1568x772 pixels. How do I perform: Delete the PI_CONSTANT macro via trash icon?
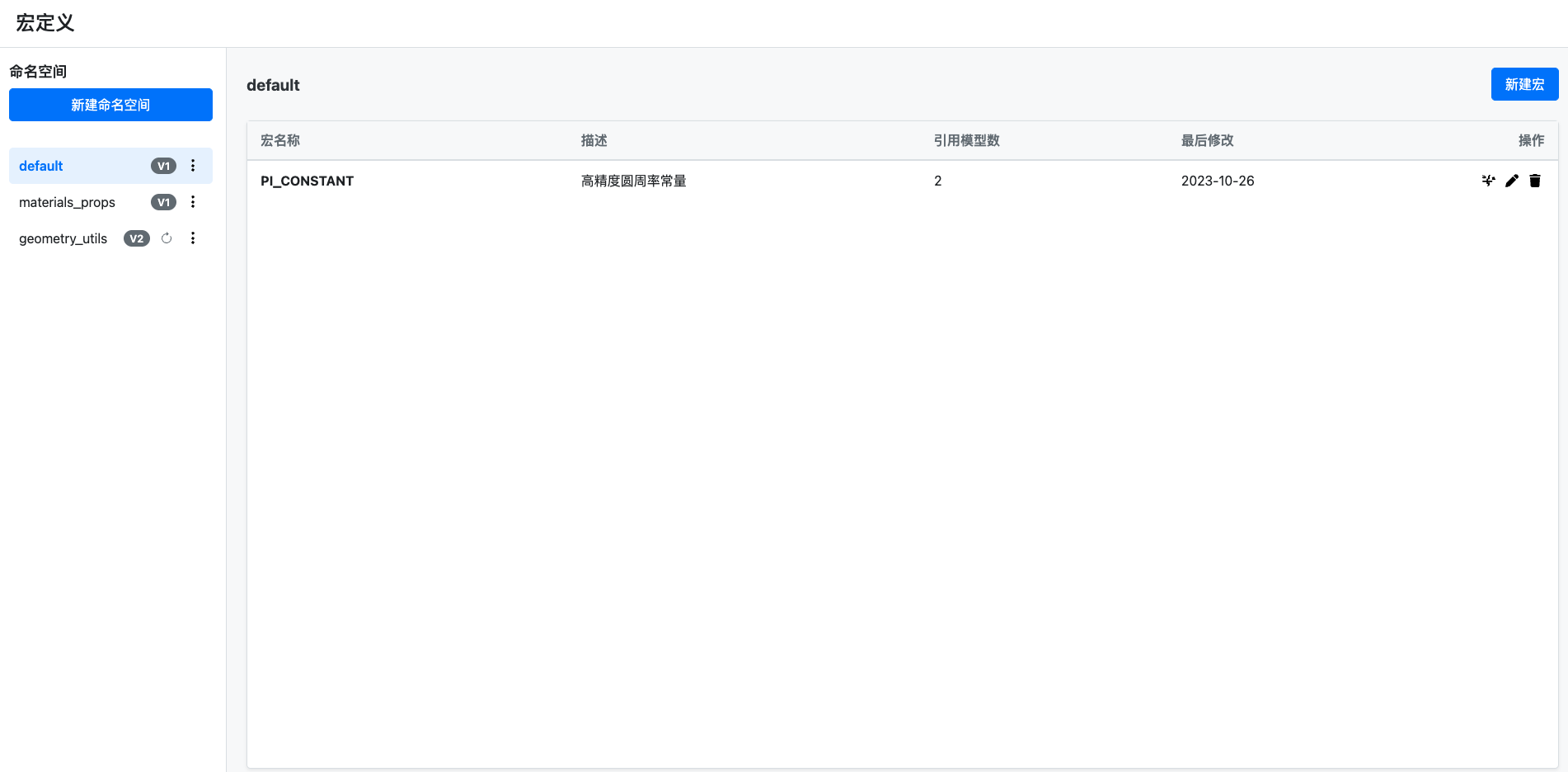click(1534, 181)
